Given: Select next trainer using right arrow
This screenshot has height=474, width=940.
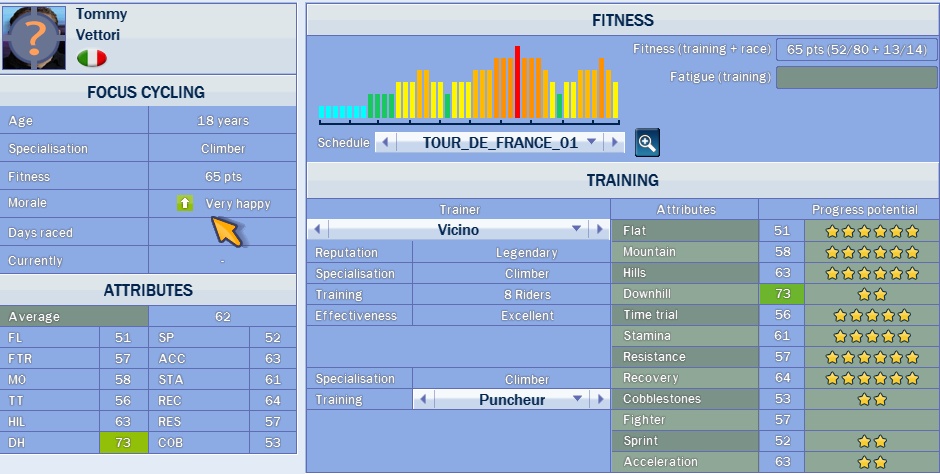Looking at the screenshot, I should pos(599,230).
